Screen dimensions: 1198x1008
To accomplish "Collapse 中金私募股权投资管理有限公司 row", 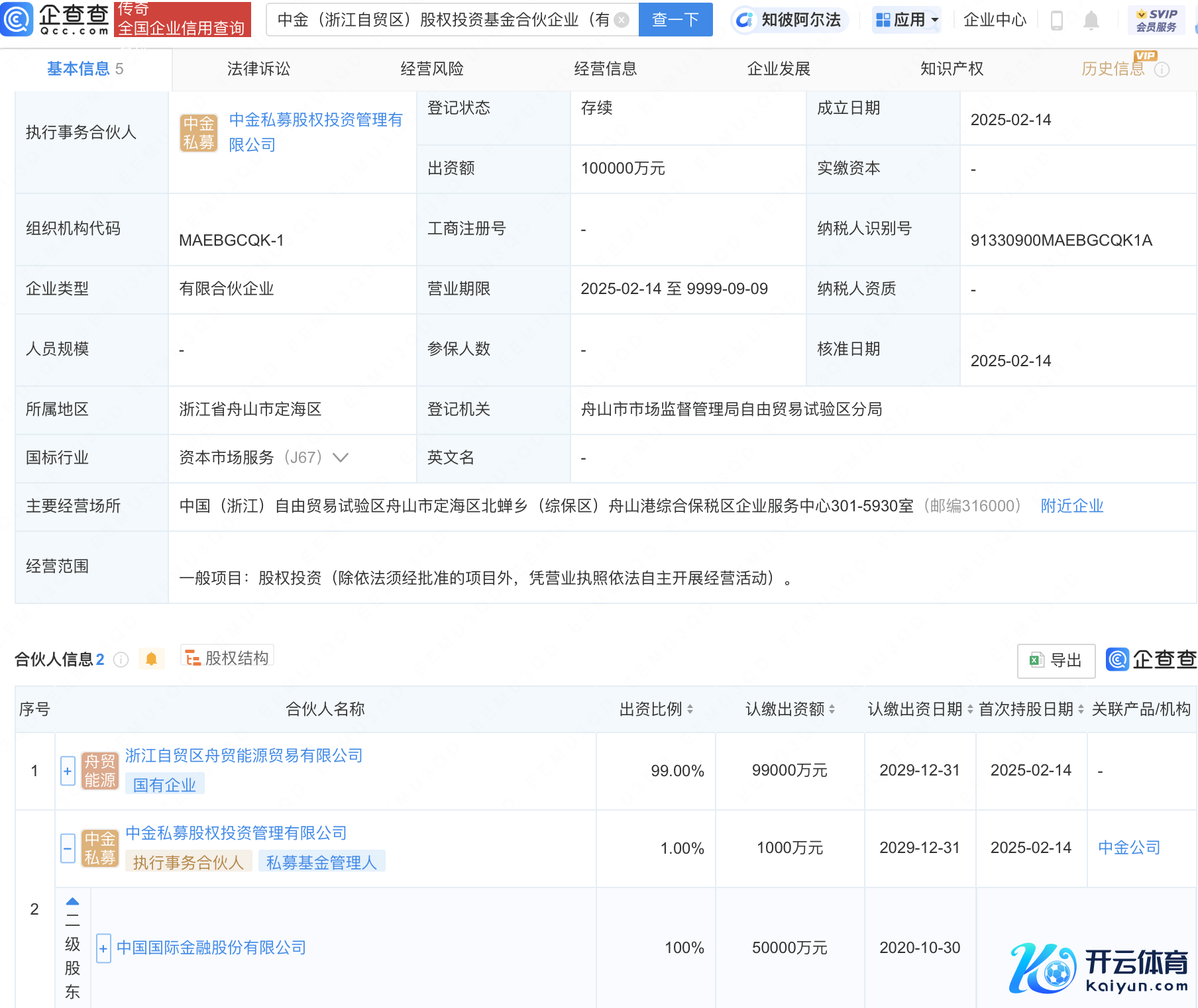I will pyautogui.click(x=68, y=848).
